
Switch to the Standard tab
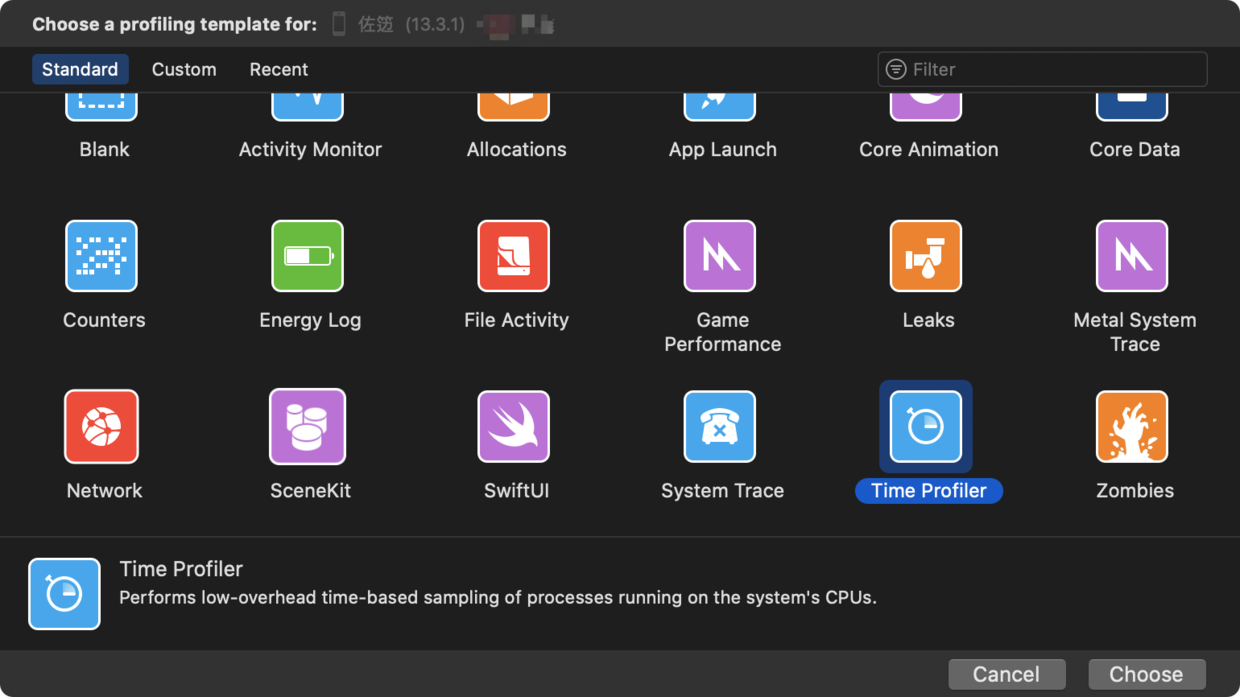coord(80,69)
